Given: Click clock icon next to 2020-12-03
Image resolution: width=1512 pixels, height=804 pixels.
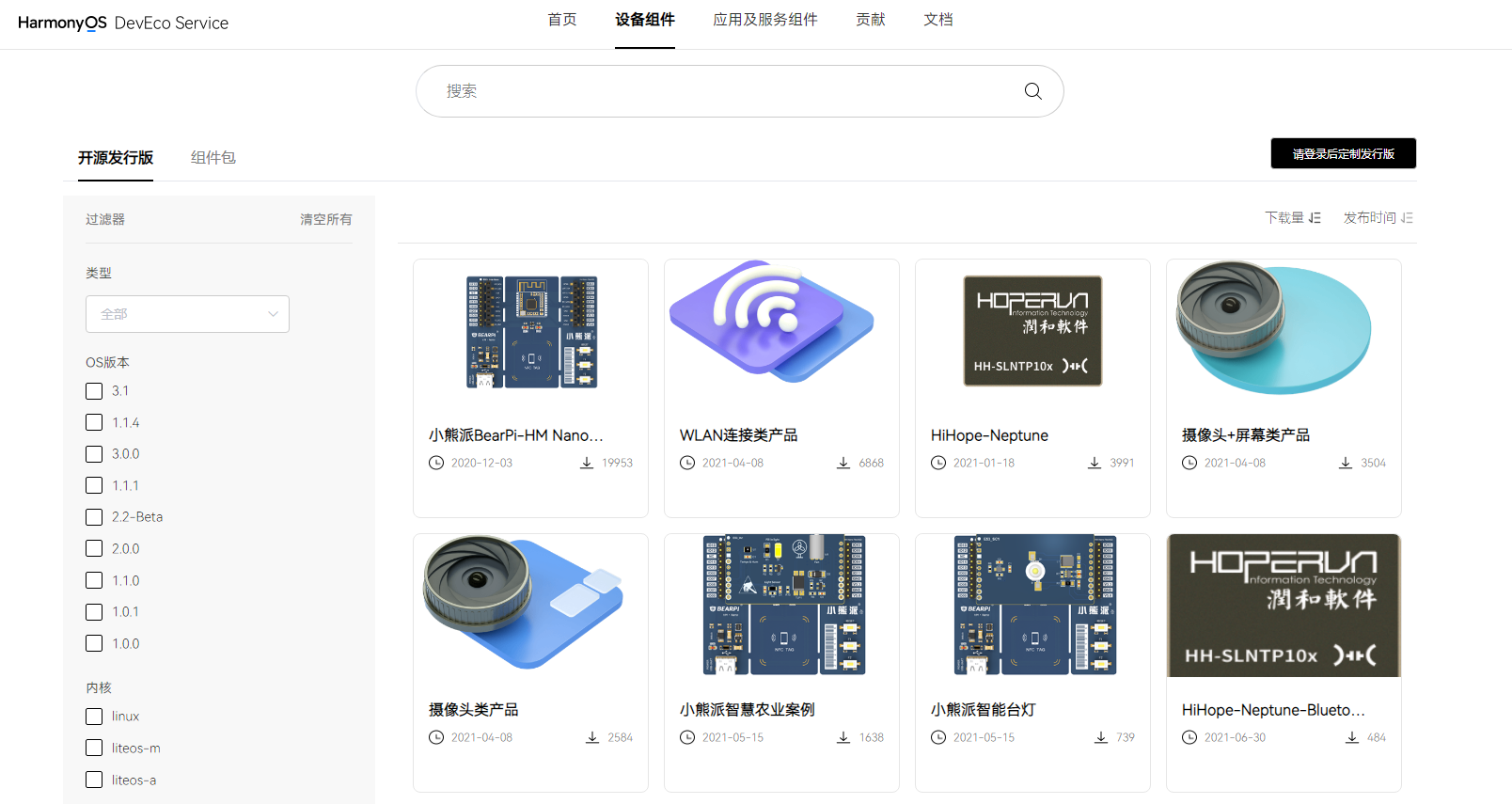Looking at the screenshot, I should point(436,463).
